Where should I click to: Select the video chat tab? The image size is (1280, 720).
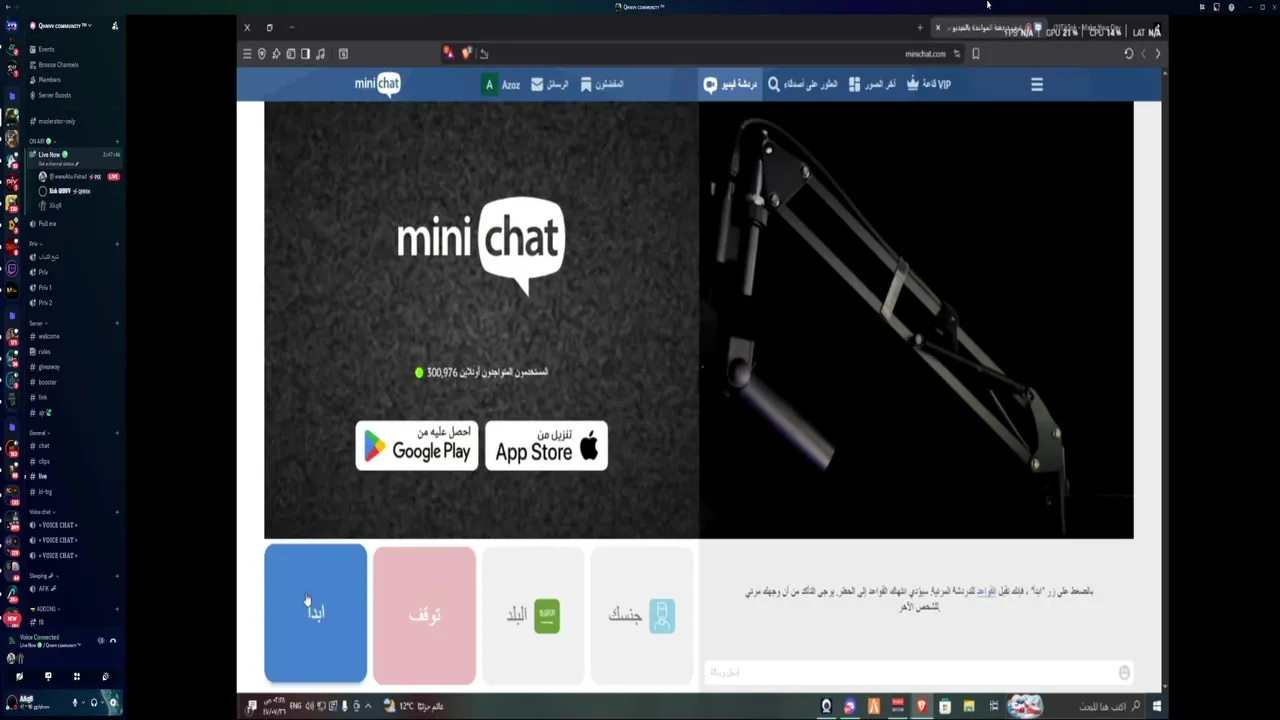(x=730, y=85)
